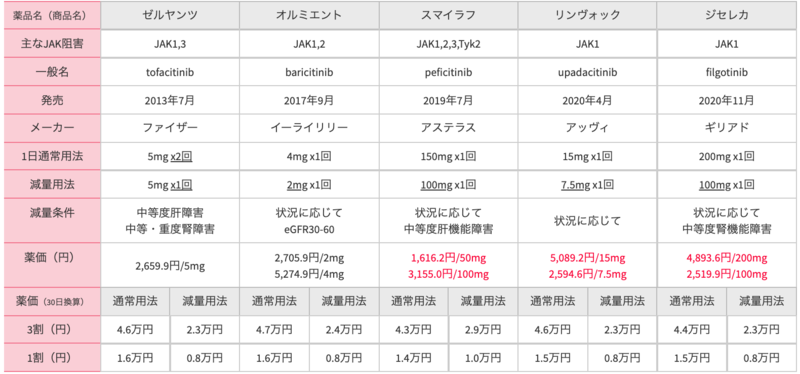Click the underlined 7.5mg x1回 reduced dose
This screenshot has width=800, height=374.
click(x=587, y=185)
